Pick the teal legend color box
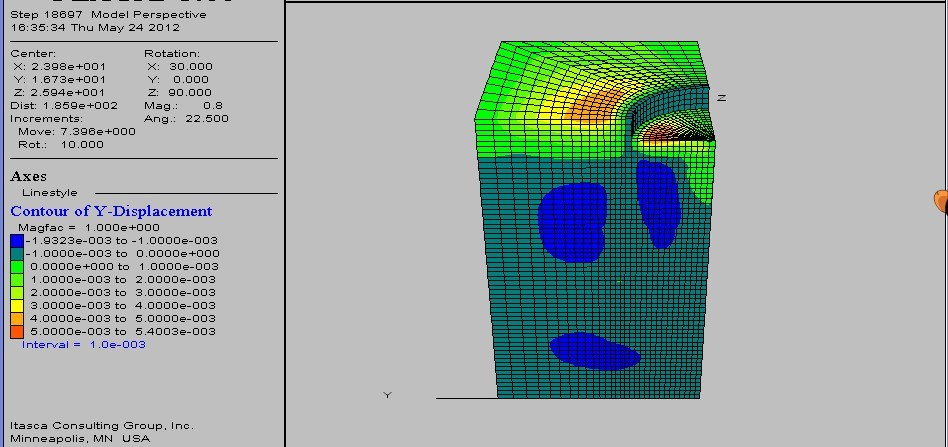The width and height of the screenshot is (948, 447). click(x=17, y=254)
